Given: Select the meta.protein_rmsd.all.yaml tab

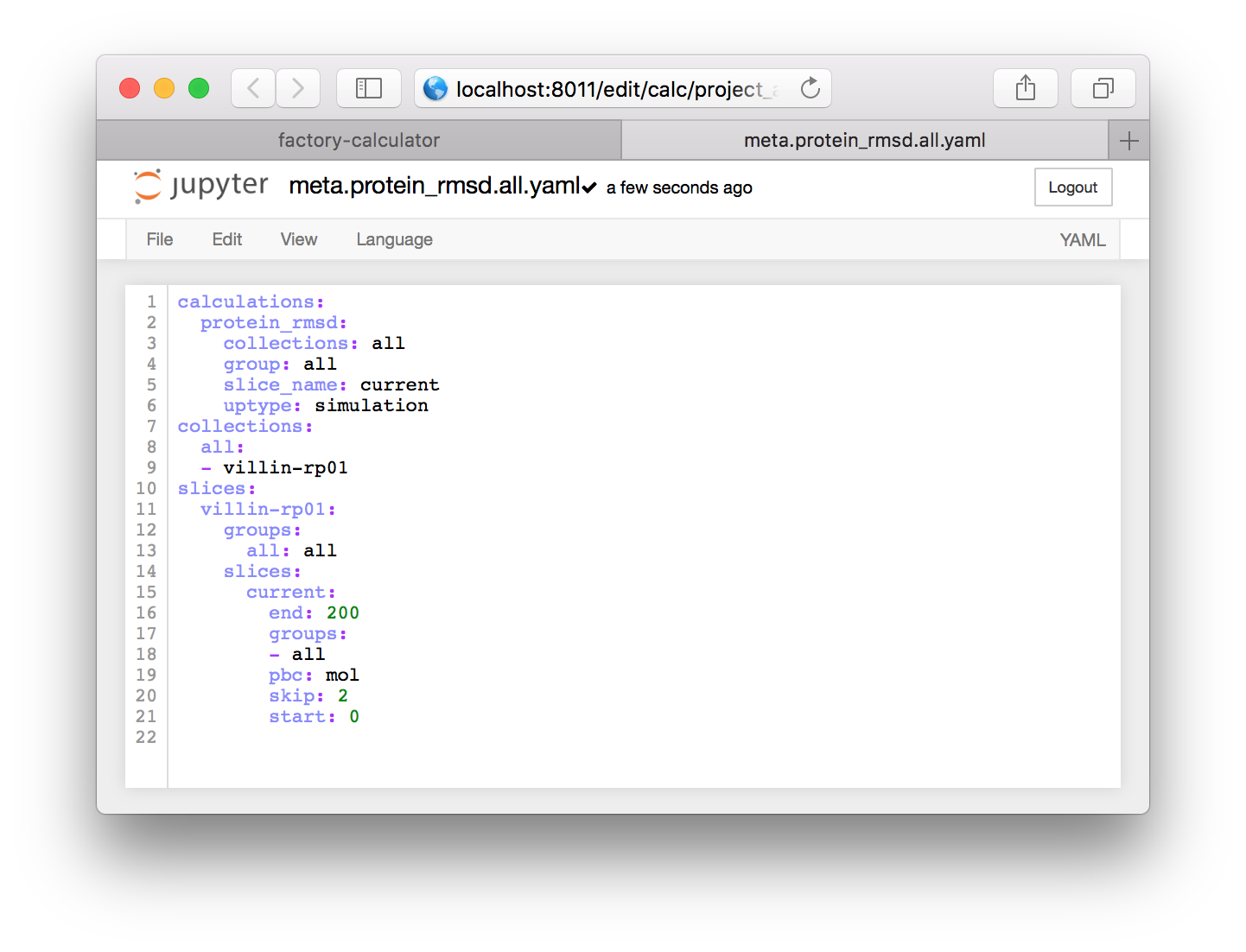Looking at the screenshot, I should pos(865,141).
